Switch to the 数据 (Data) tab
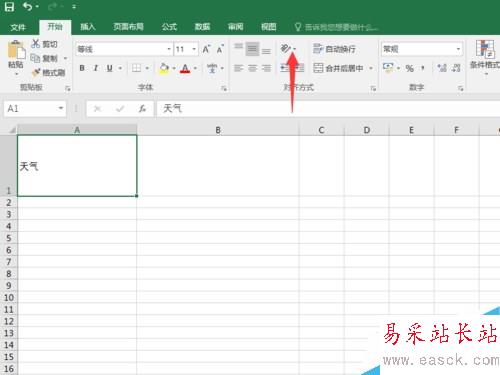Screen dimensions: 500x375 pos(202,27)
